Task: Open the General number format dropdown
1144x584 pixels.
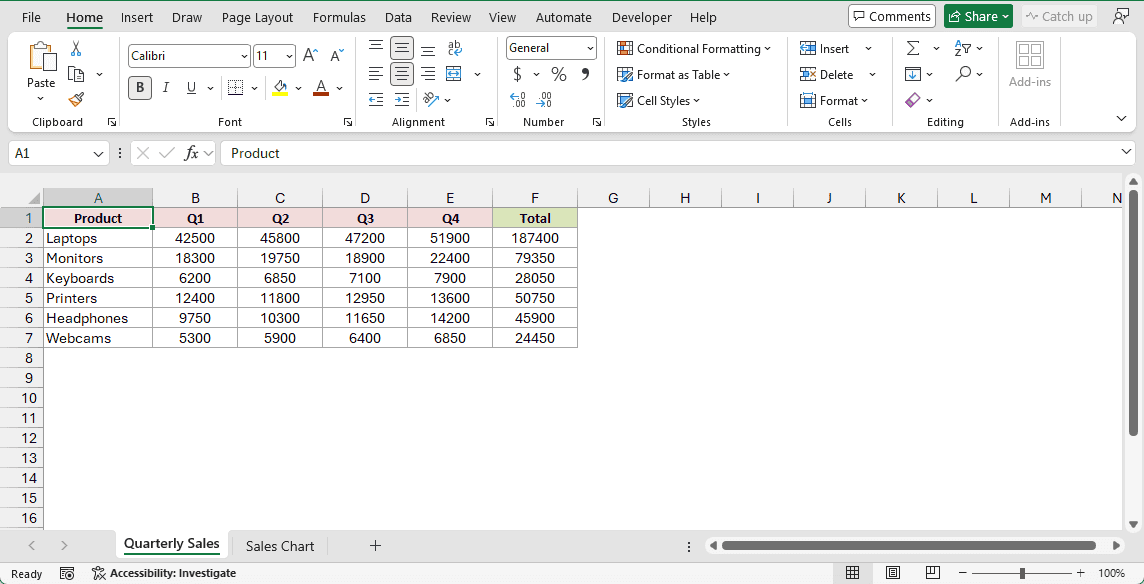Action: [x=590, y=48]
